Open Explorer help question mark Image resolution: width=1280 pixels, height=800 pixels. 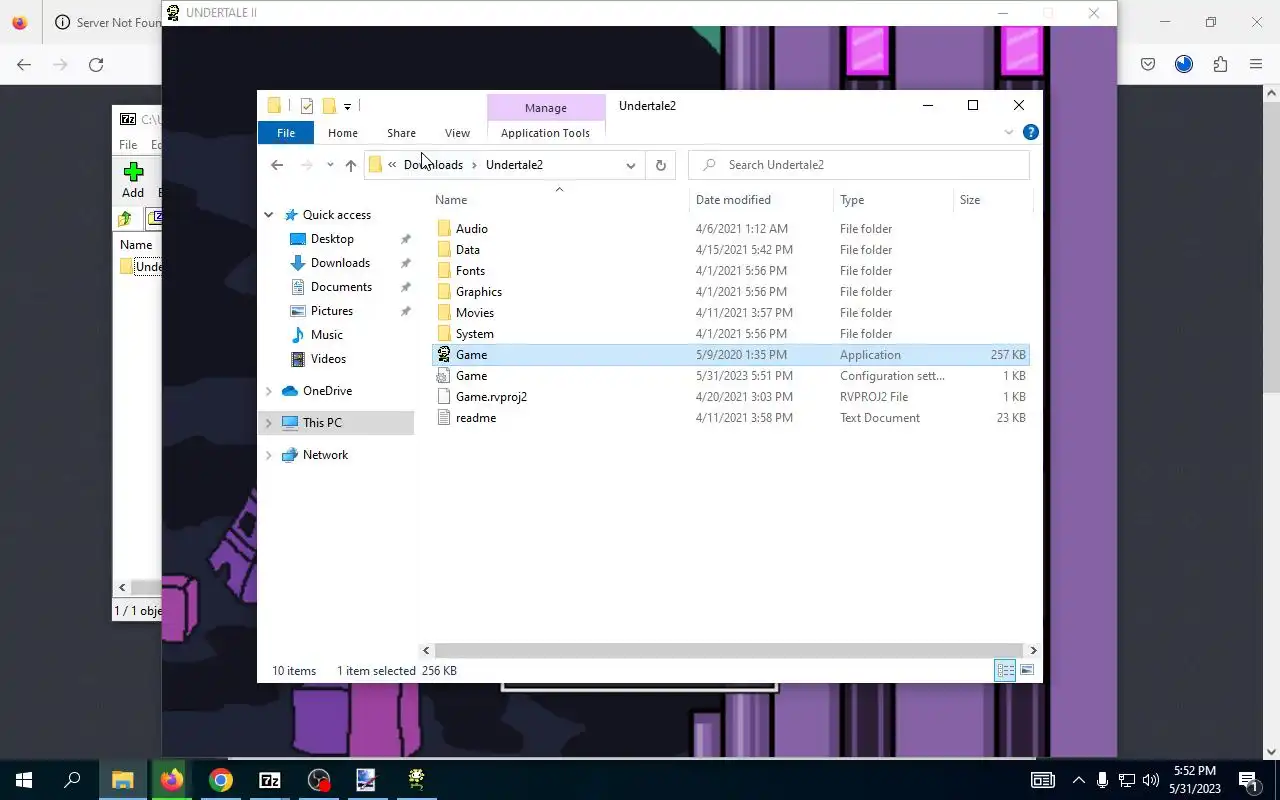point(1031,132)
